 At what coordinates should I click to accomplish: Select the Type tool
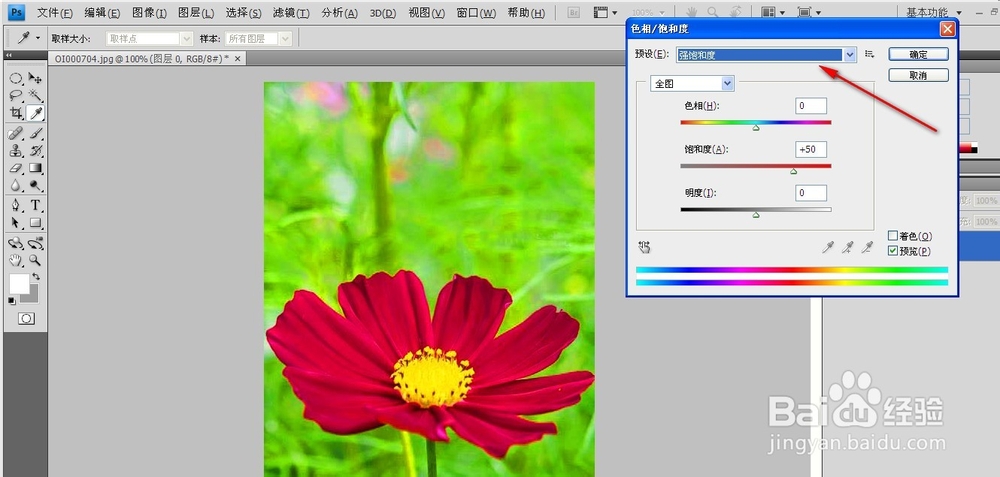tap(36, 205)
